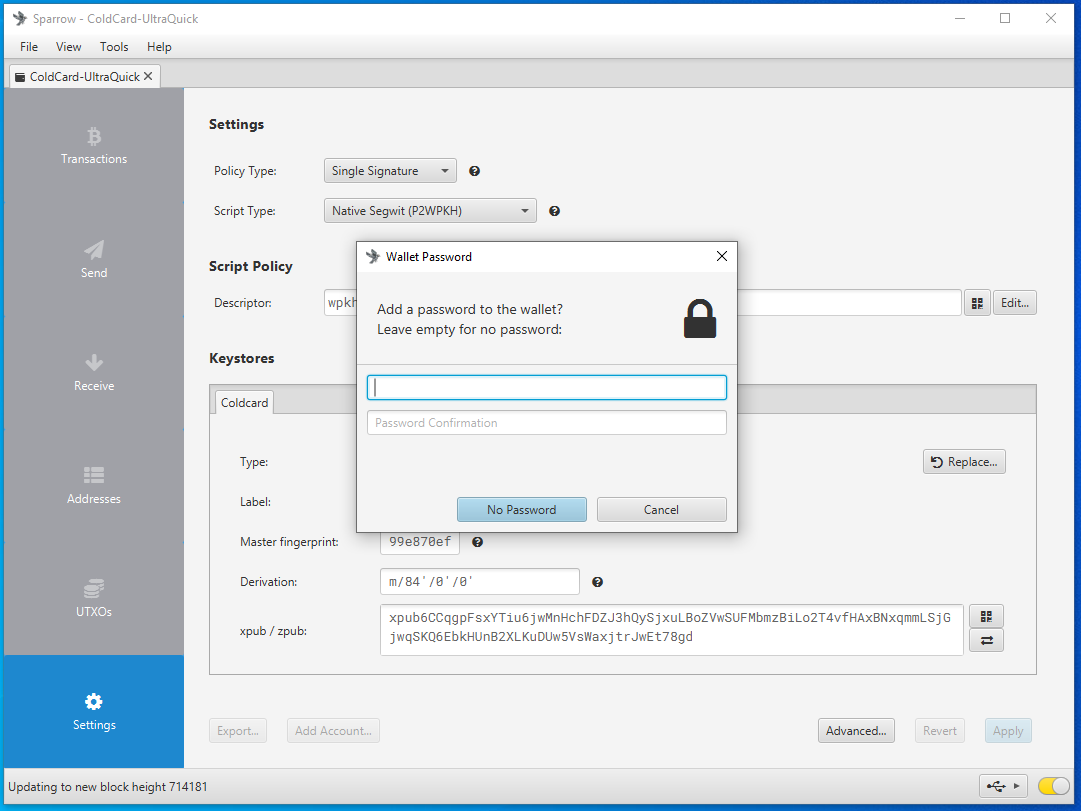Cancel the Wallet Password dialog
Viewport: 1081px width, 811px height.
661,510
